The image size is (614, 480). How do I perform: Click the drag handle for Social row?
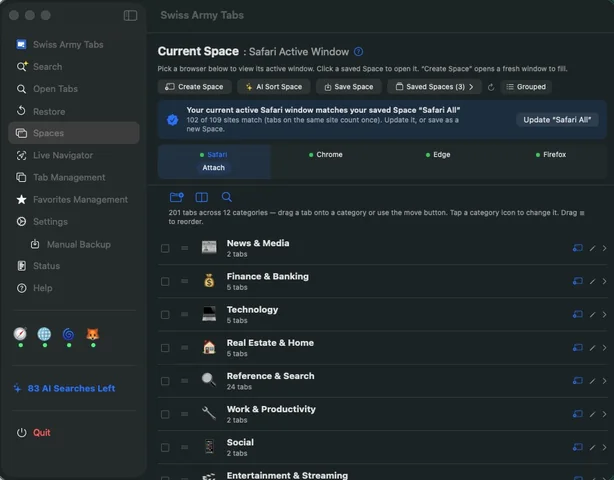click(184, 447)
